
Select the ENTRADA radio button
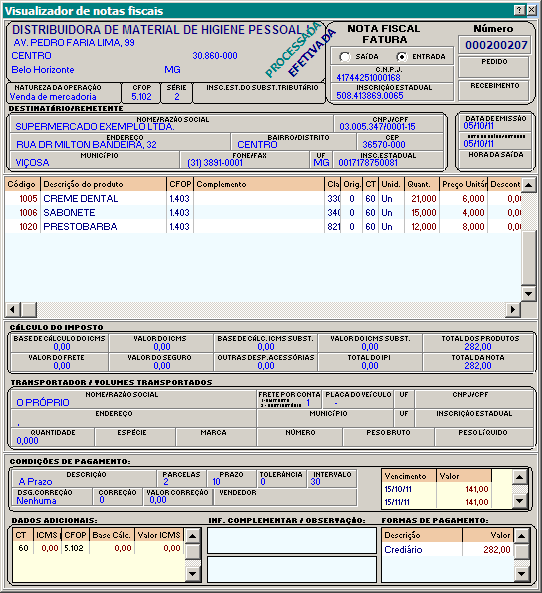click(x=401, y=57)
